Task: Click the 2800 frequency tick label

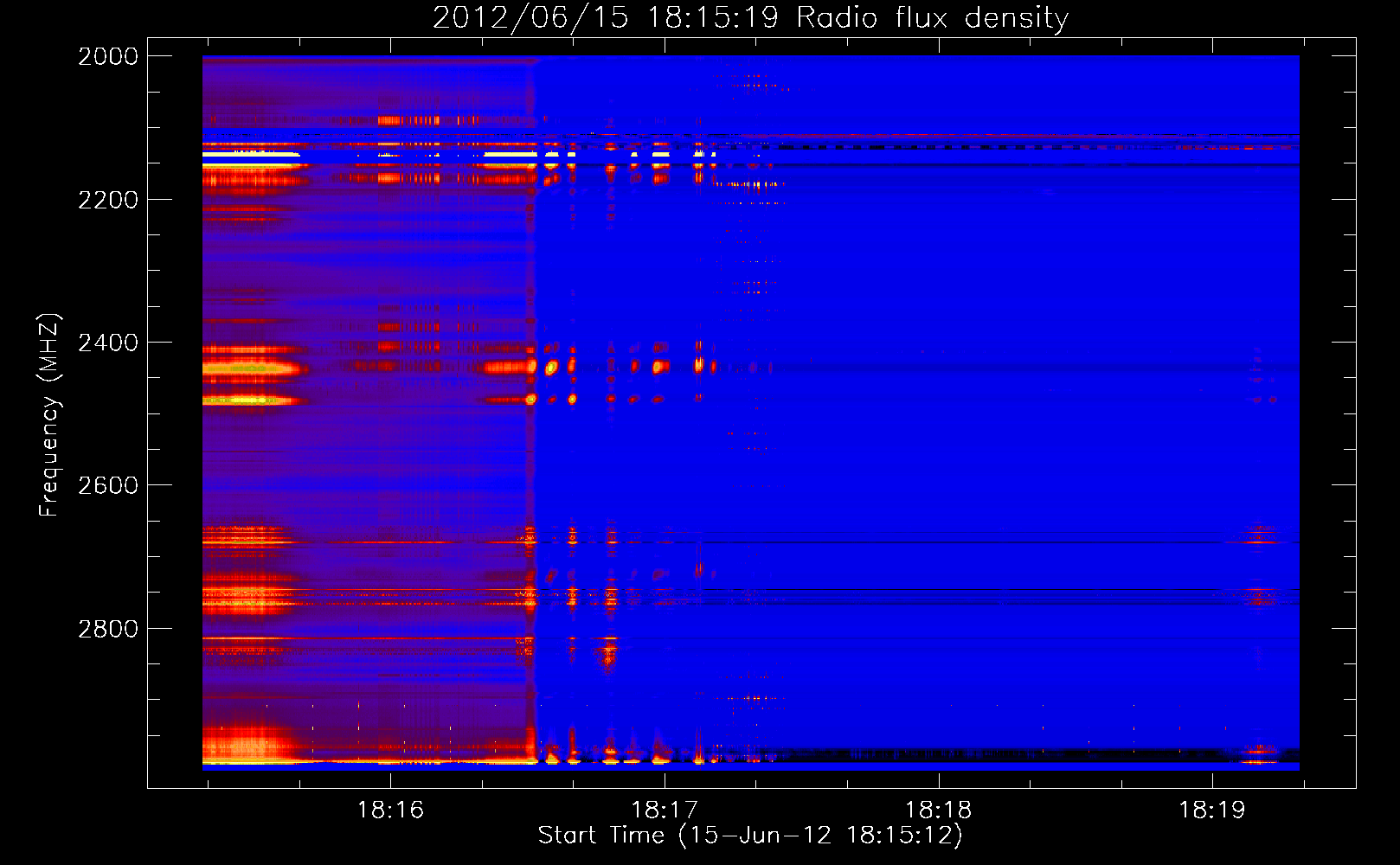Action: click(108, 629)
